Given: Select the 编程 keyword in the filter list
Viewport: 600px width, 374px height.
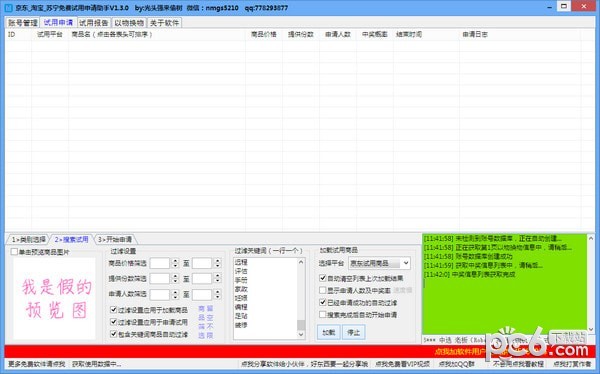Looking at the screenshot, I should pos(241,307).
